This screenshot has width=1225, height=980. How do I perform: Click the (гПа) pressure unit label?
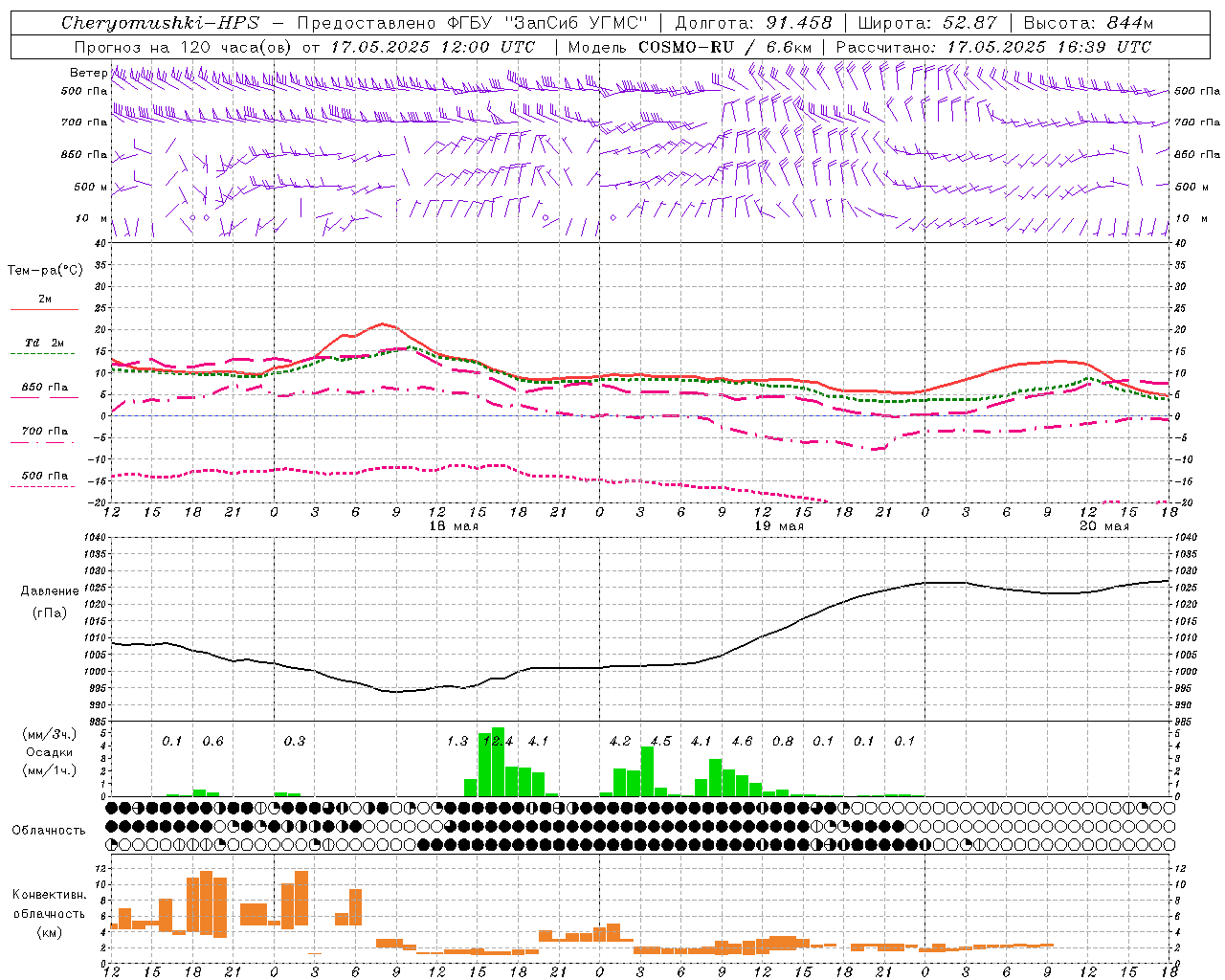[50, 613]
